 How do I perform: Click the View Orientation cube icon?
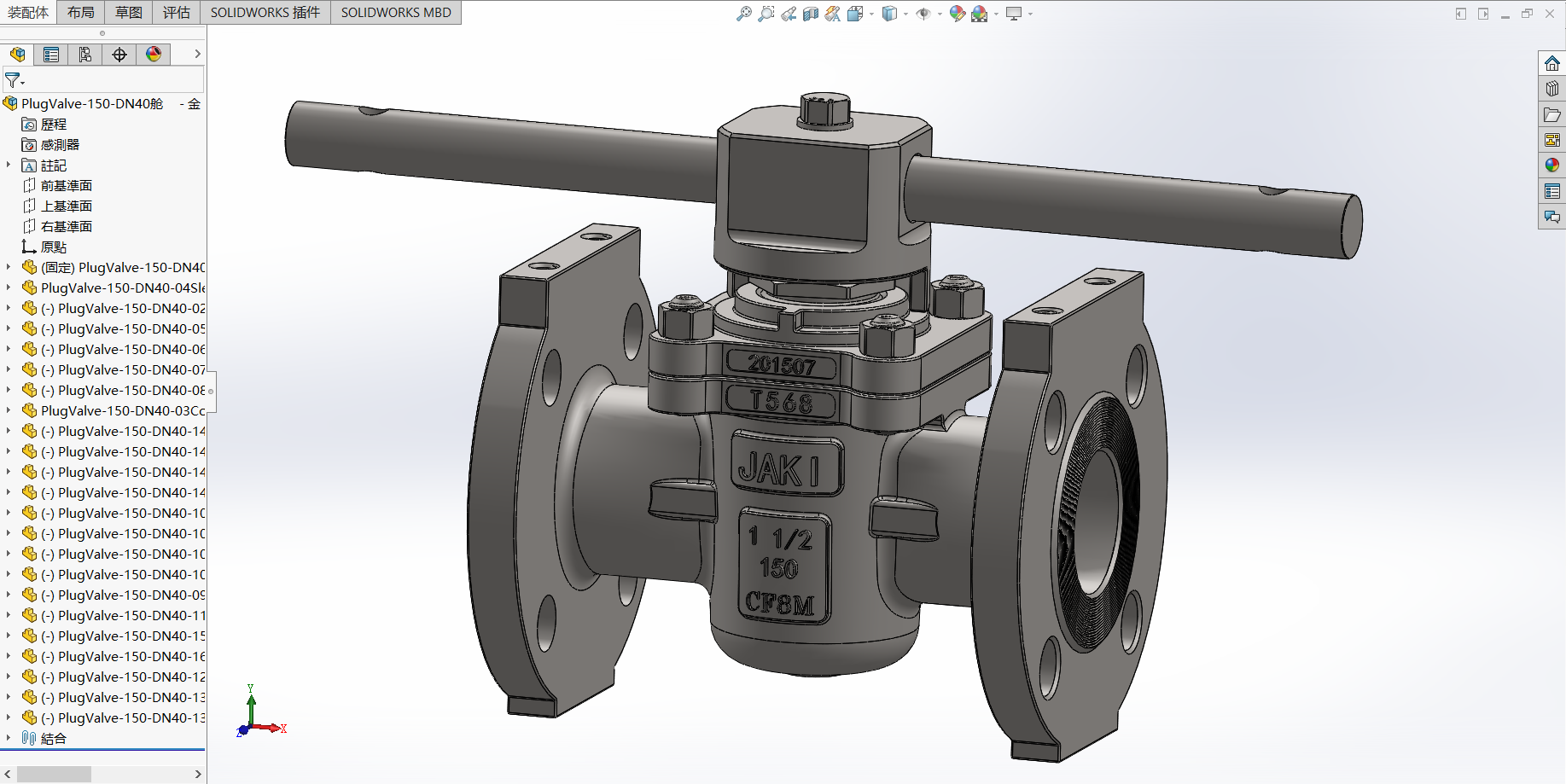click(855, 14)
